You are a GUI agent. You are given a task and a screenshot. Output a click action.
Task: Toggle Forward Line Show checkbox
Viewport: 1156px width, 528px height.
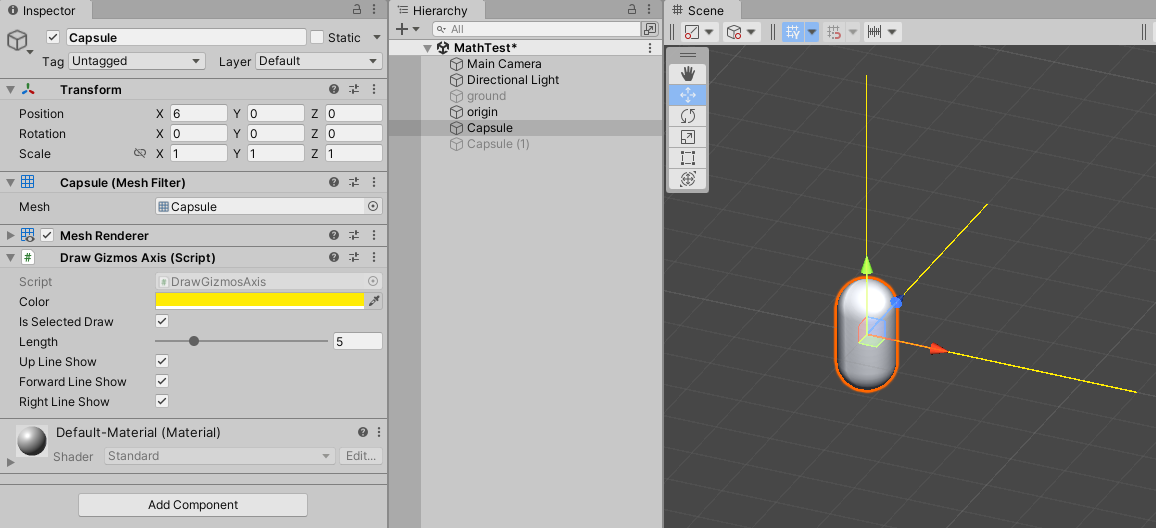pos(162,381)
